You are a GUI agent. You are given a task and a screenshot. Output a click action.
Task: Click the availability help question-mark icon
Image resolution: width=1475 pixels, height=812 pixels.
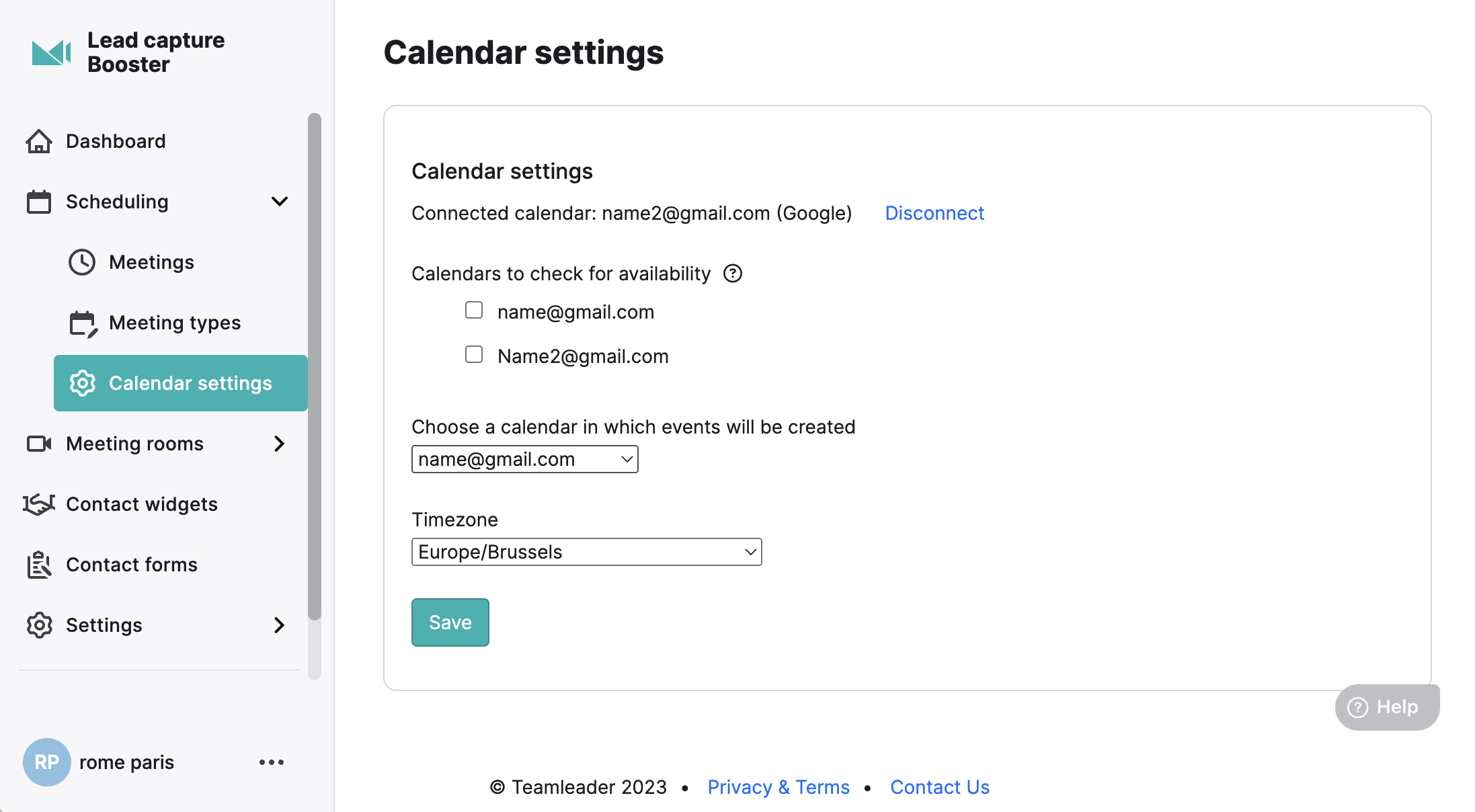733,274
